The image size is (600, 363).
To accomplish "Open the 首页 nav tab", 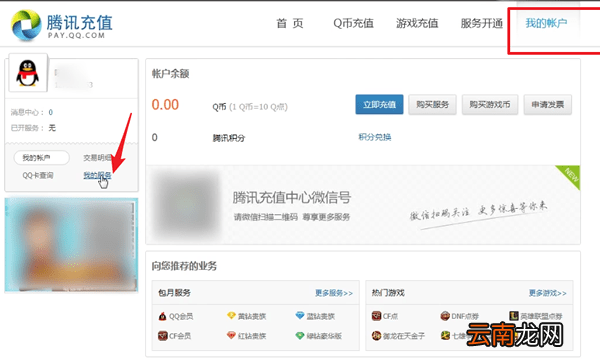I will 290,23.
